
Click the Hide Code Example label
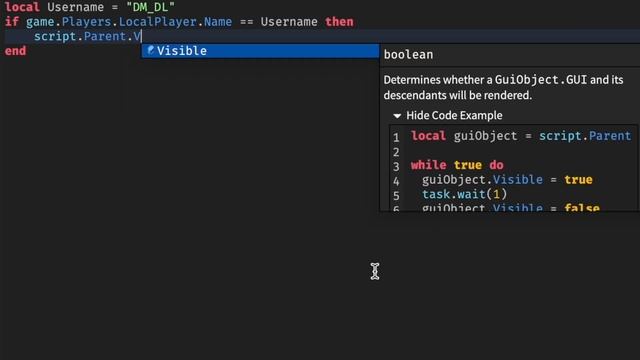click(x=454, y=116)
